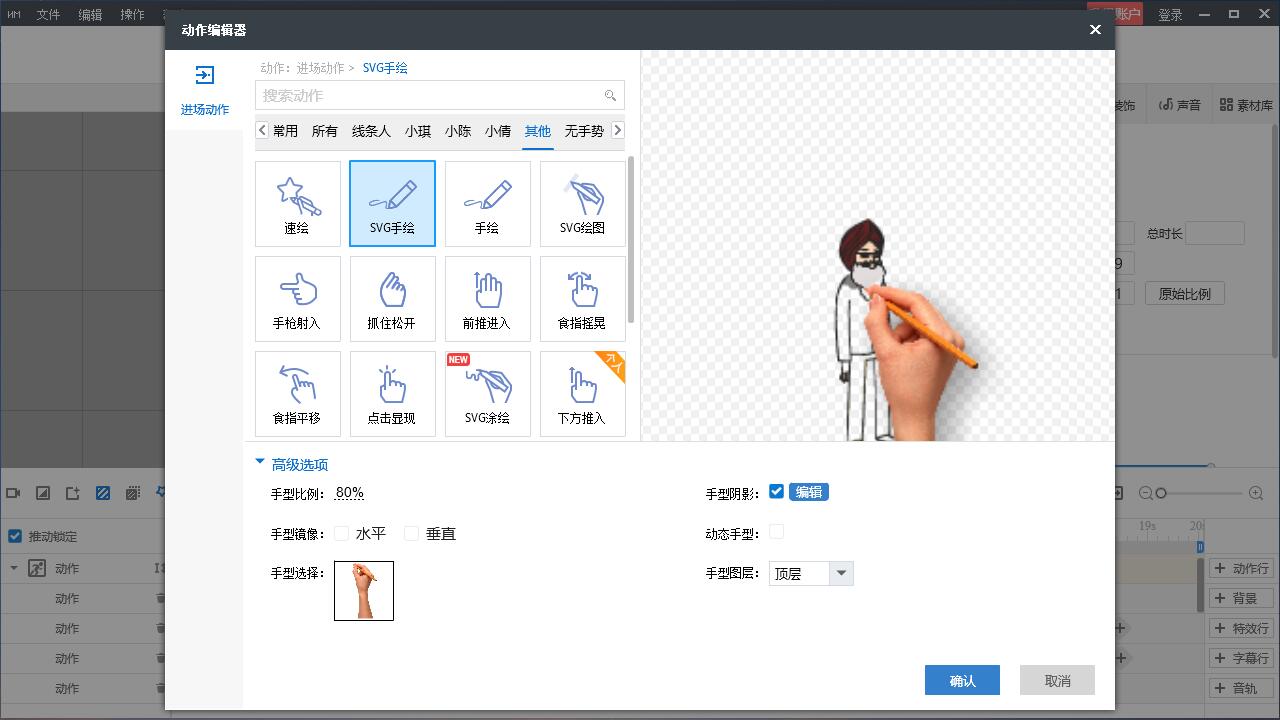Switch to the 常用 category tab

click(x=284, y=131)
